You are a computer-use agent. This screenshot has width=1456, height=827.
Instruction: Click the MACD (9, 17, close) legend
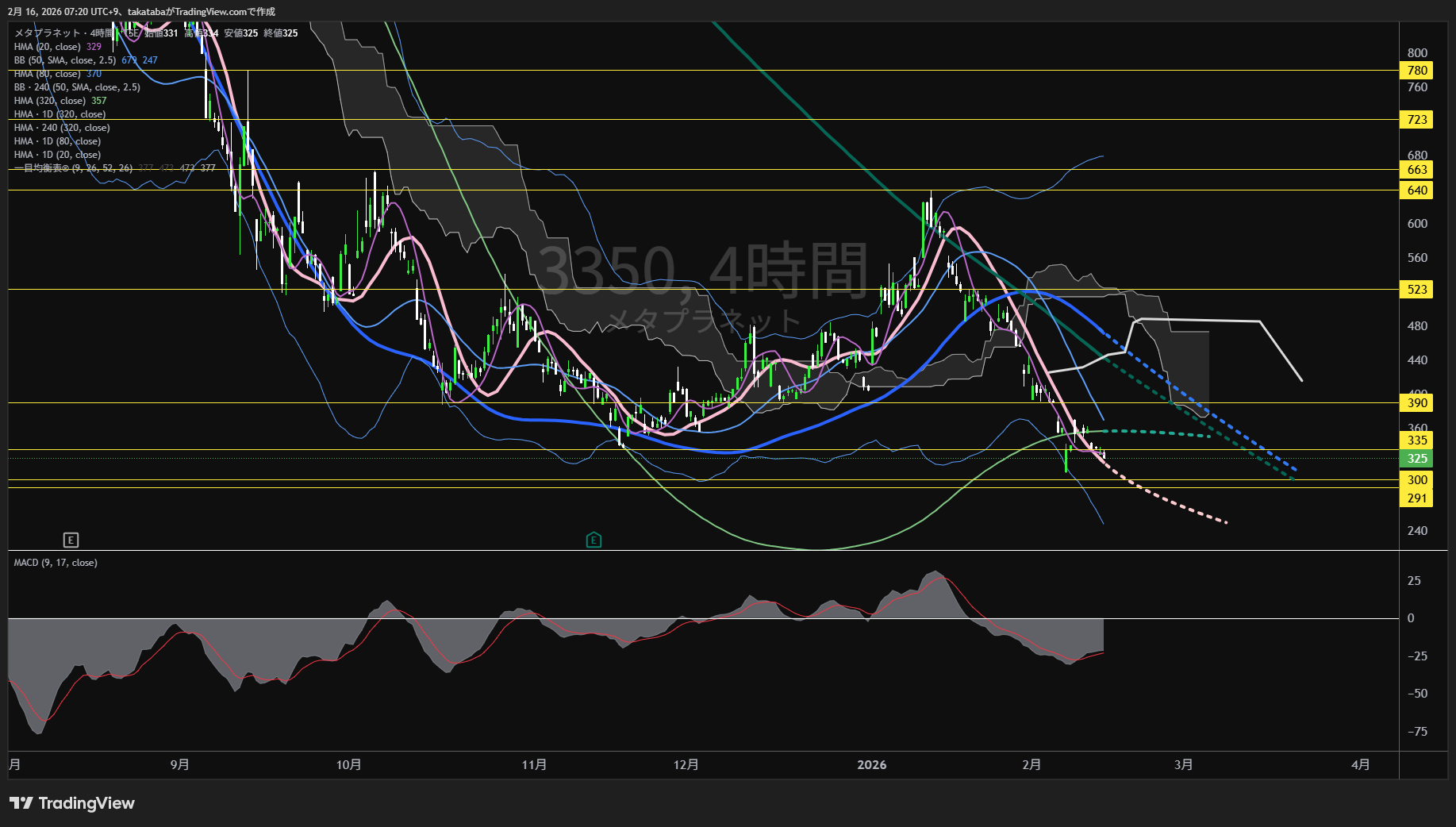(56, 563)
